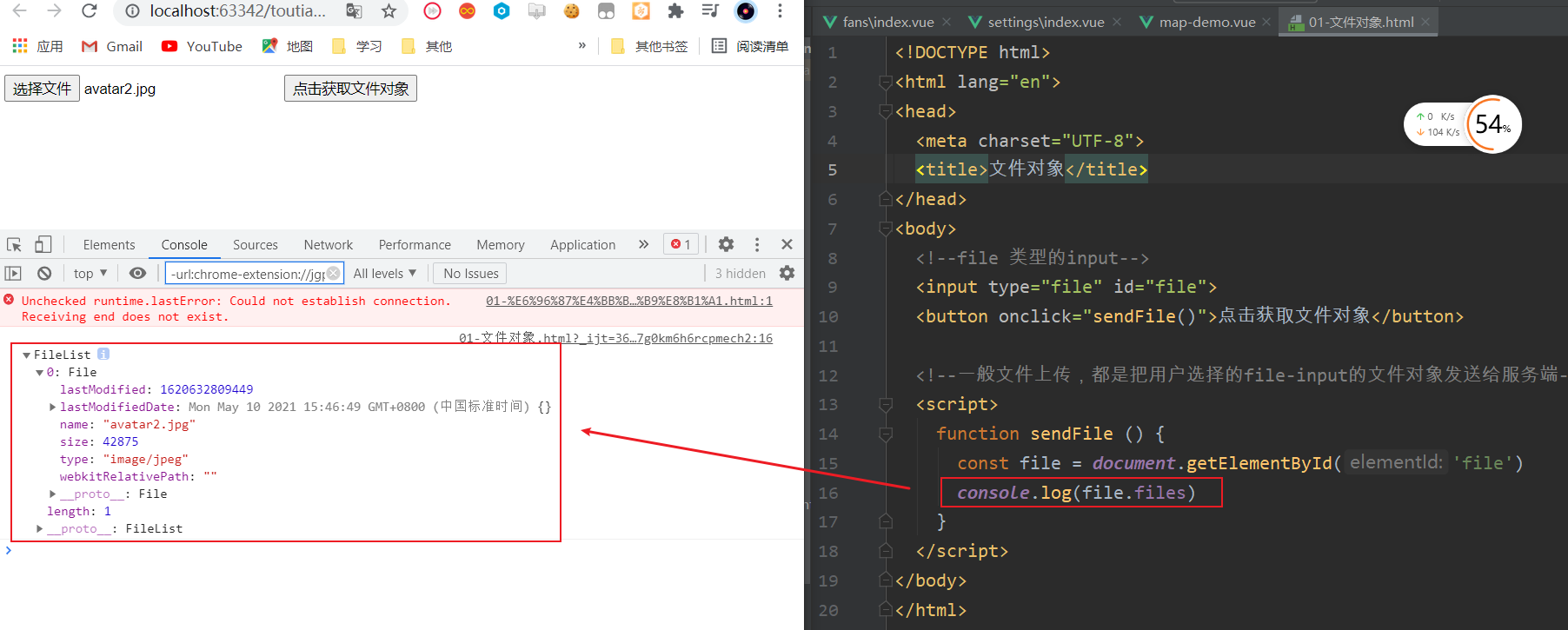1568x630 pixels.
Task: Clear the console filter text
Action: click(333, 273)
